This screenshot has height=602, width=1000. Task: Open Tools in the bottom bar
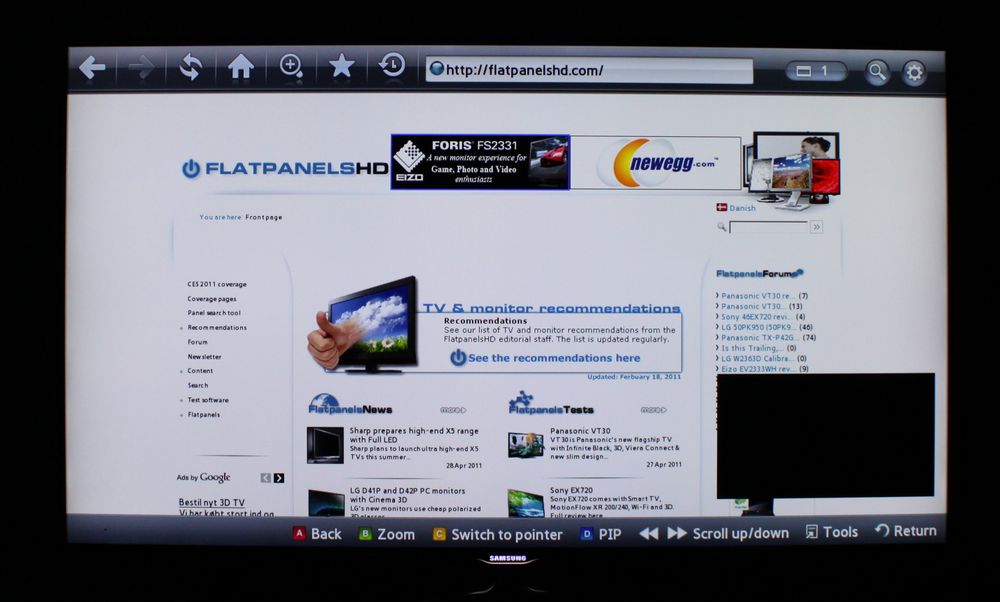pos(832,532)
